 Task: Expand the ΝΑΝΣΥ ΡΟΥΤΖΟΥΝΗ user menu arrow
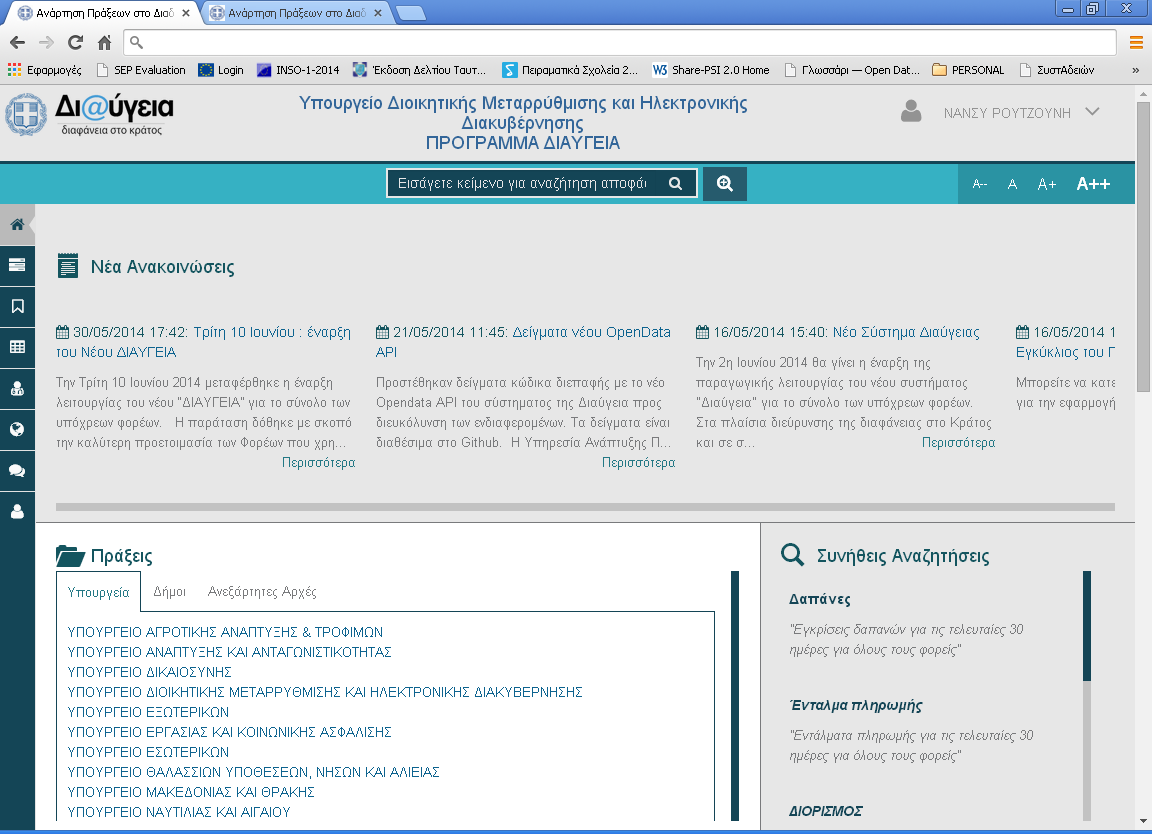[1092, 112]
